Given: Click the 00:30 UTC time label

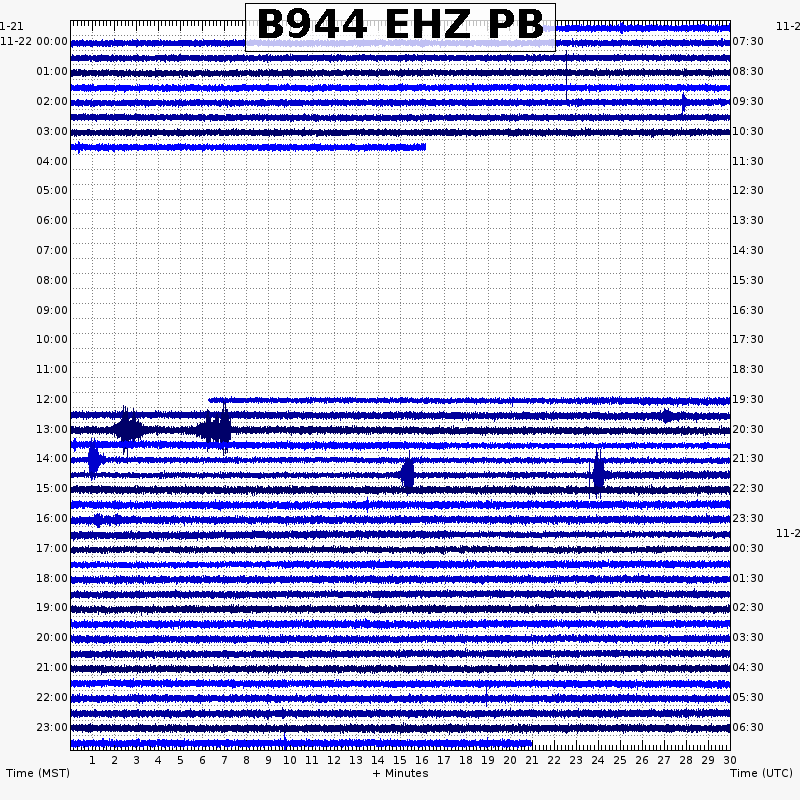Looking at the screenshot, I should point(748,548).
